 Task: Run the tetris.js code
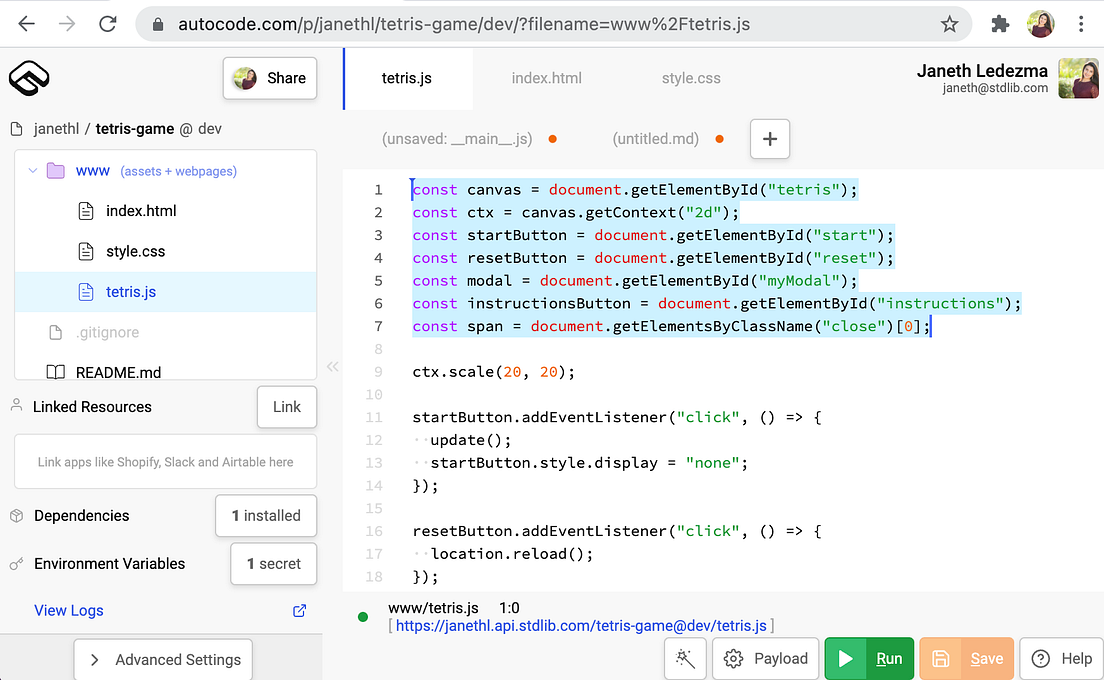[869, 658]
